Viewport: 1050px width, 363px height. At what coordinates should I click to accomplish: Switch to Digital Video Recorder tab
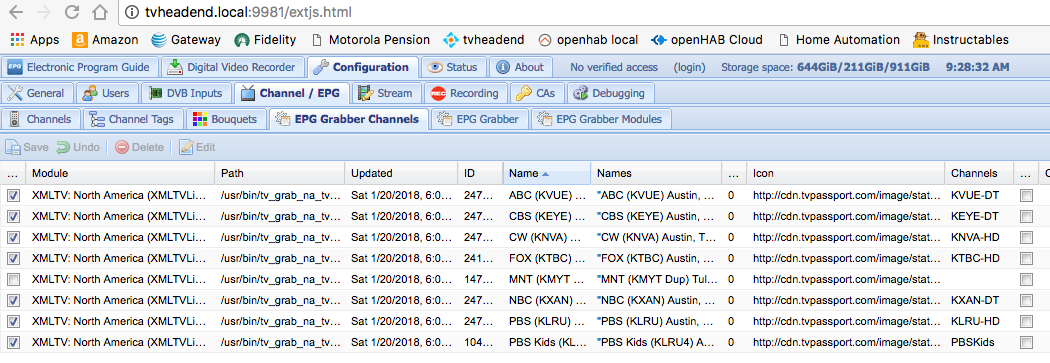pyautogui.click(x=232, y=67)
